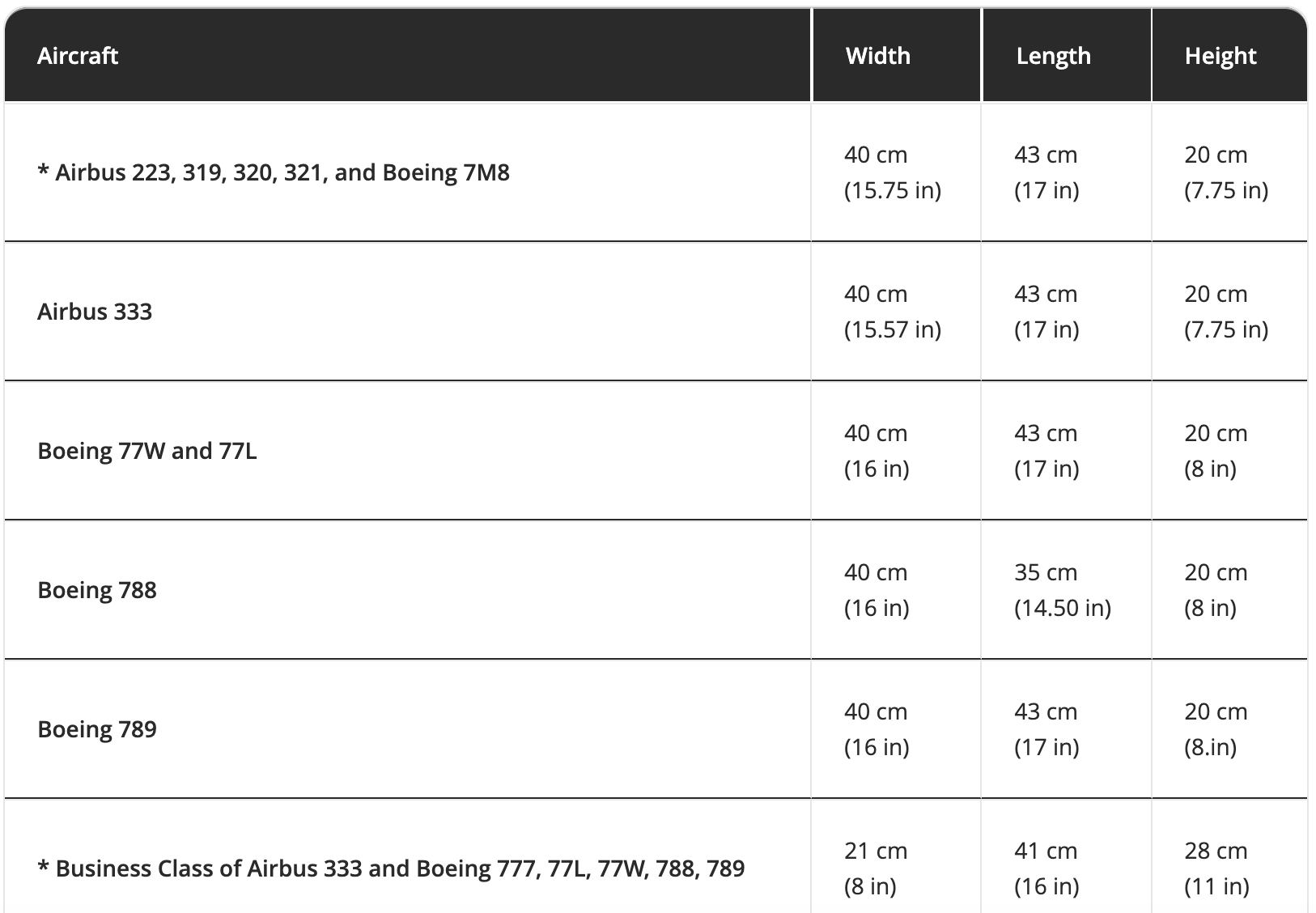Click the 15.57 in width for Airbus 333
Screen dimensions: 1316x913
click(x=892, y=329)
